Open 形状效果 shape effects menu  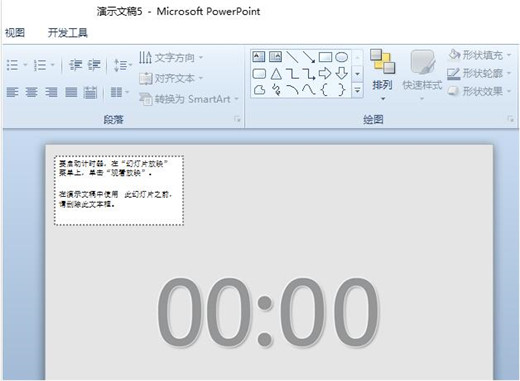(x=479, y=91)
